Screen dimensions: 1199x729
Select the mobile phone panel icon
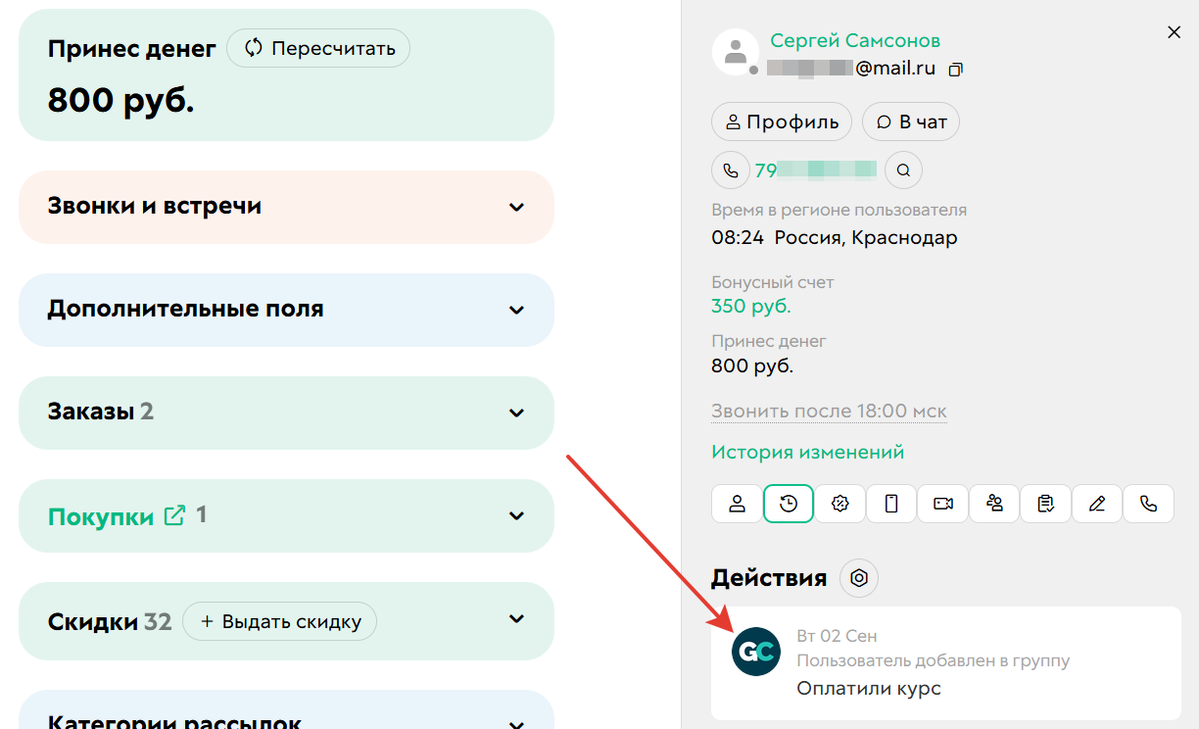(x=891, y=504)
